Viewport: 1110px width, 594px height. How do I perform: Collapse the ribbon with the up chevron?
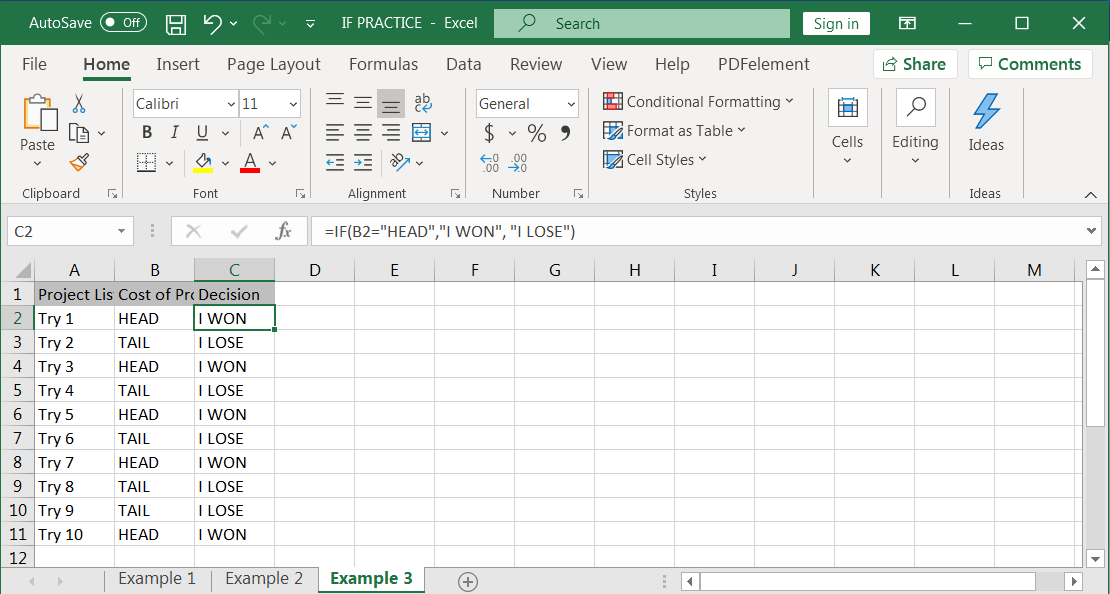tap(1089, 194)
